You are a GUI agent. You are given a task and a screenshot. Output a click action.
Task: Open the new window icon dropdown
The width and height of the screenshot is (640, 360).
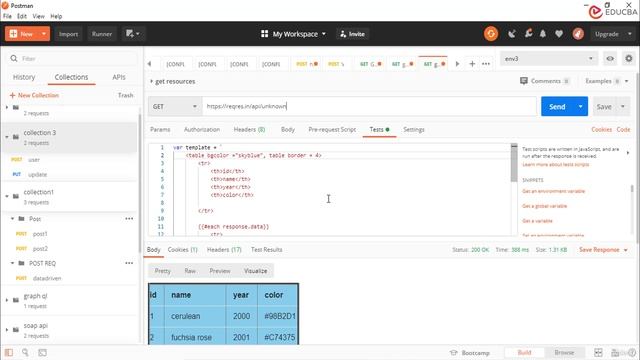coord(133,34)
